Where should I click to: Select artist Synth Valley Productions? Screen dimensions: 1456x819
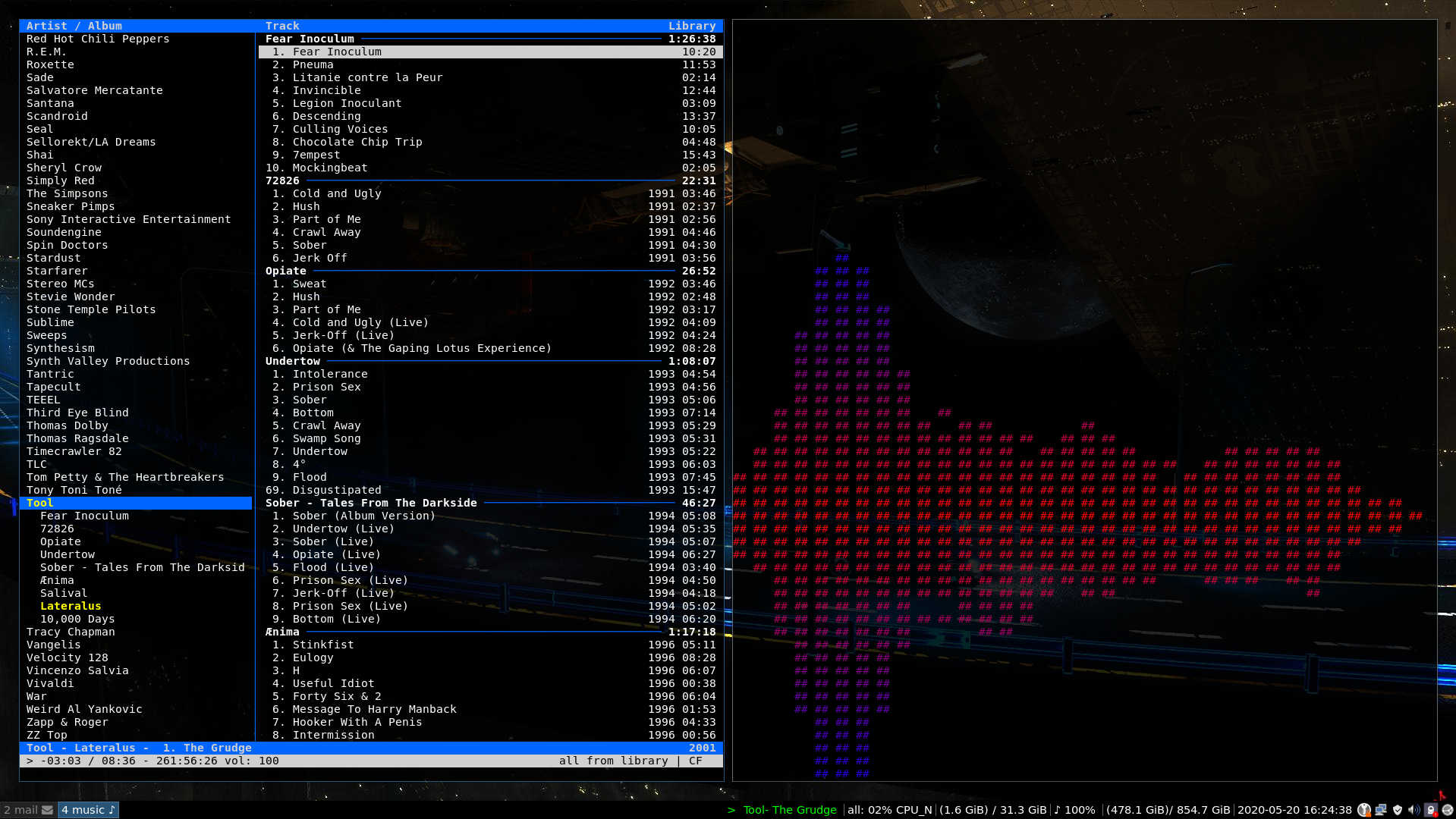coord(108,361)
